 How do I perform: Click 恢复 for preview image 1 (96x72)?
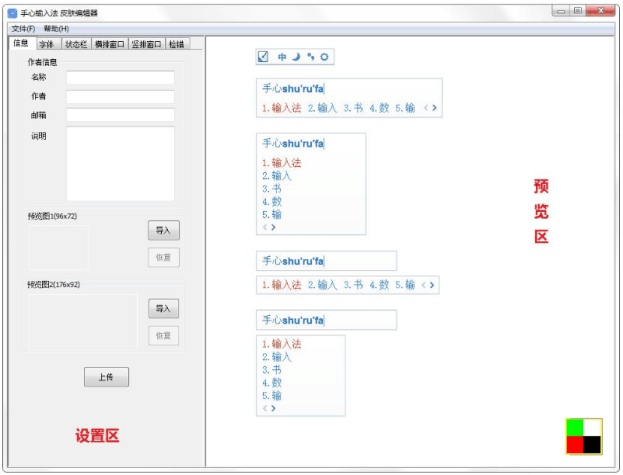point(164,257)
